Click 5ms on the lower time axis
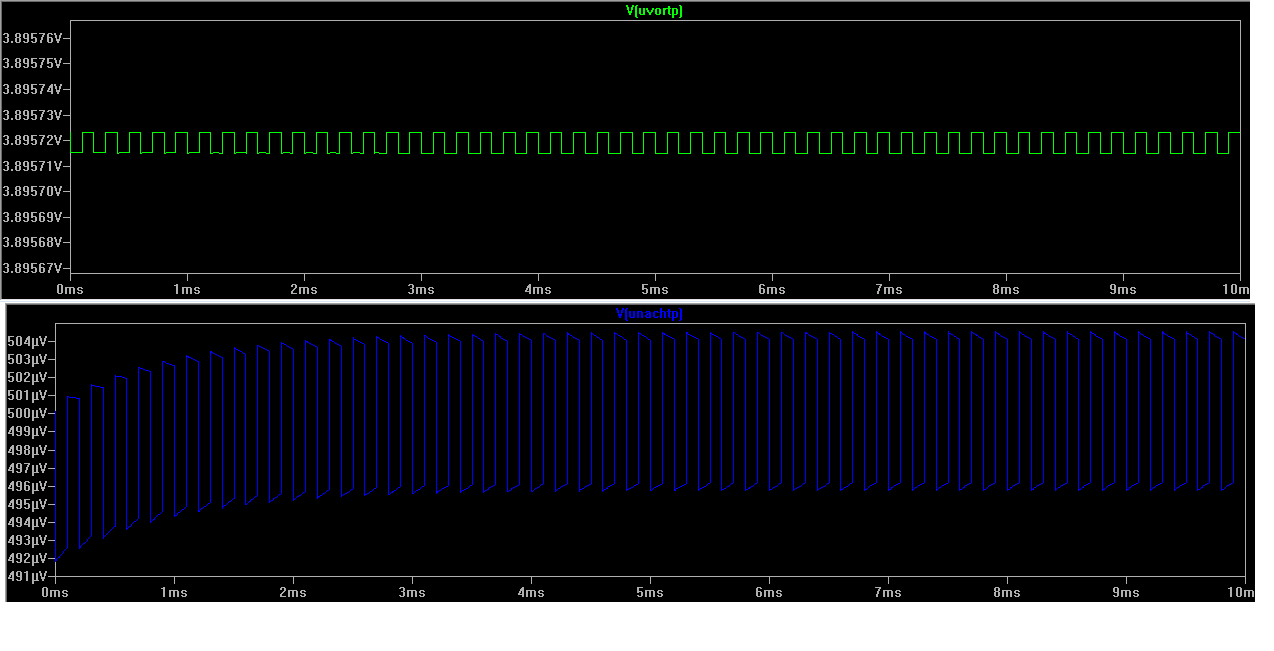The height and width of the screenshot is (651, 1274). (x=650, y=592)
